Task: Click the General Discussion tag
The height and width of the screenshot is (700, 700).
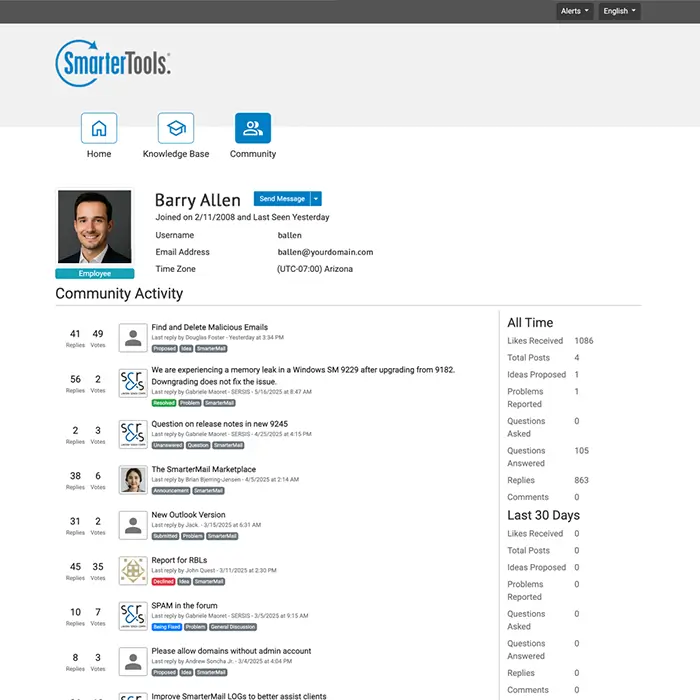Action: coord(233,627)
